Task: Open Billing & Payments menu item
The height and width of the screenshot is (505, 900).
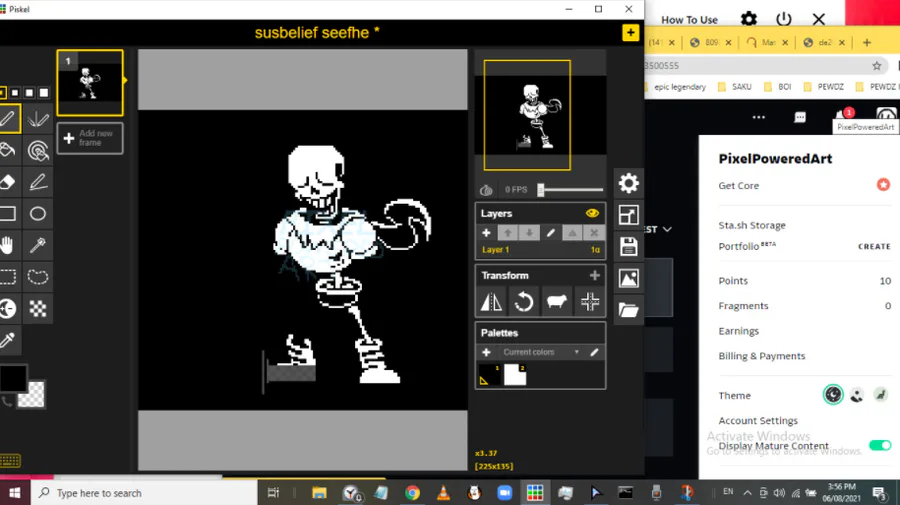Action: point(762,356)
